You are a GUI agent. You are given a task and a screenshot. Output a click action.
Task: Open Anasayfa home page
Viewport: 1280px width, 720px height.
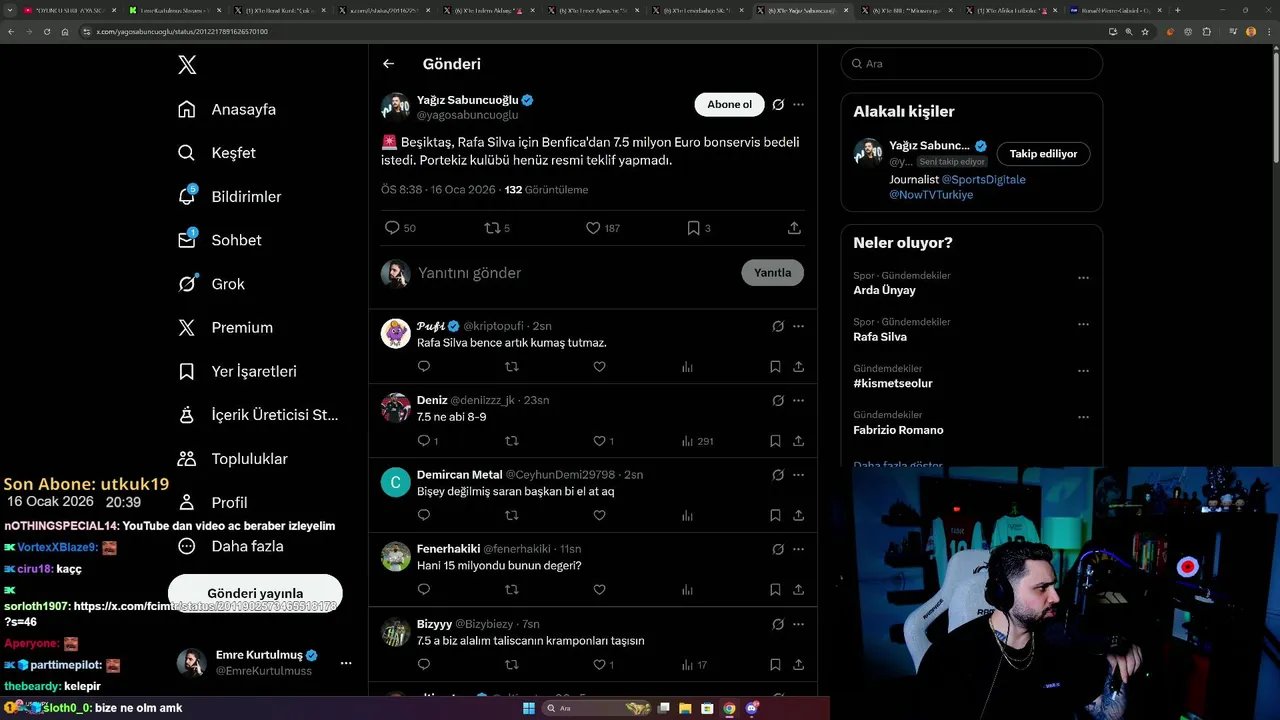tap(226, 109)
